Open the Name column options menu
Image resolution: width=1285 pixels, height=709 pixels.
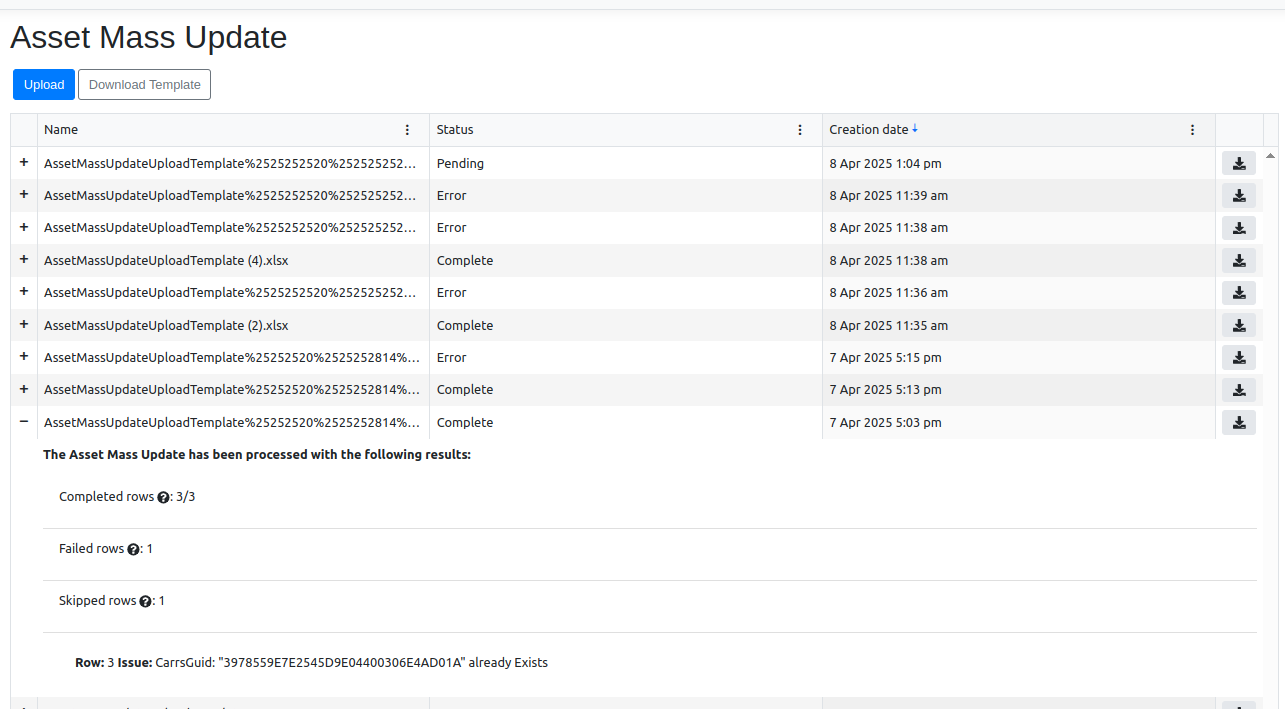click(407, 130)
